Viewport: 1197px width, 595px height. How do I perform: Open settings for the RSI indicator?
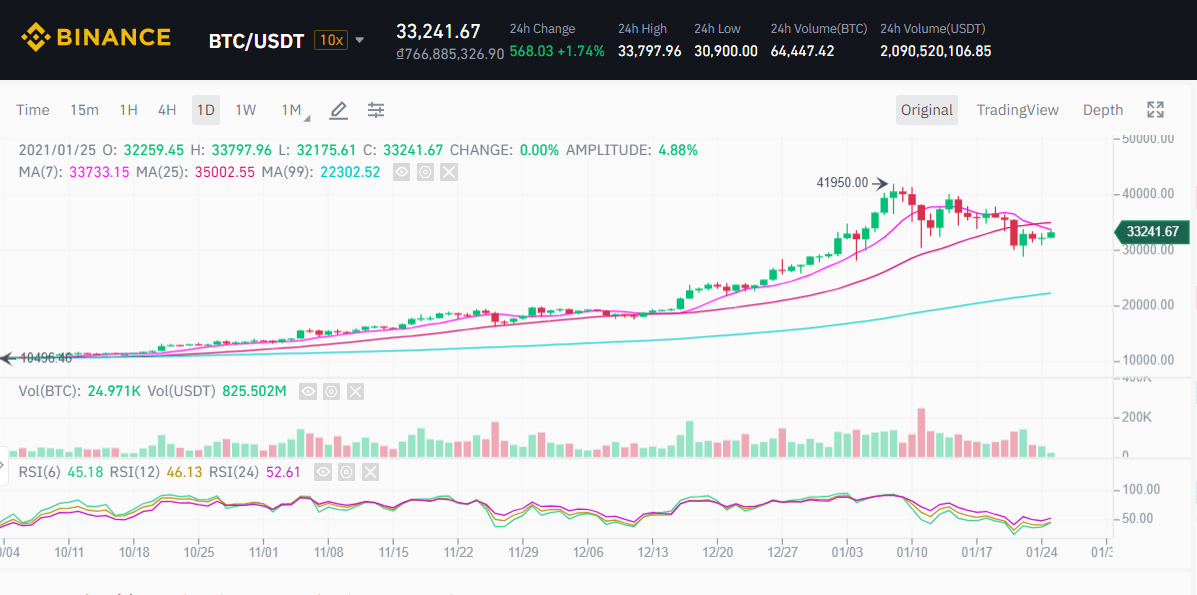[x=347, y=472]
